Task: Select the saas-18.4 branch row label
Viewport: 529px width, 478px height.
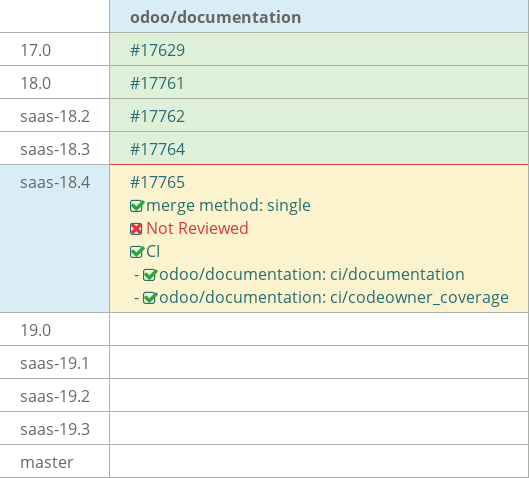Action: [55, 182]
